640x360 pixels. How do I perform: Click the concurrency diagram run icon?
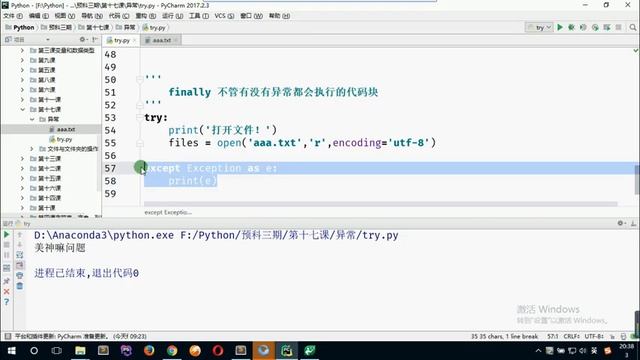point(607,27)
